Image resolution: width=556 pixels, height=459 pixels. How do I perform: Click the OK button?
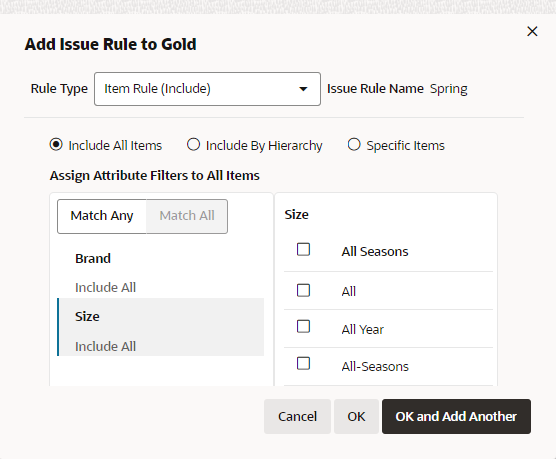pyautogui.click(x=356, y=416)
